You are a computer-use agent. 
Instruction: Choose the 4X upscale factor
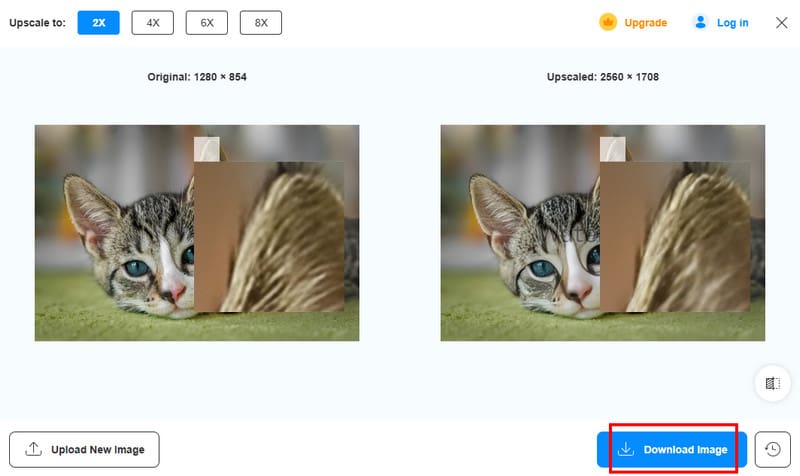(152, 23)
